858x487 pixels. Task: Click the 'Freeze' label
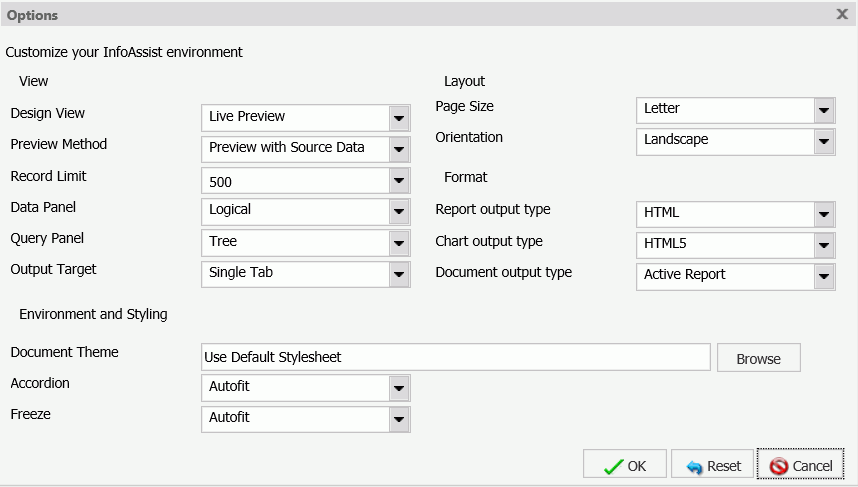[31, 414]
